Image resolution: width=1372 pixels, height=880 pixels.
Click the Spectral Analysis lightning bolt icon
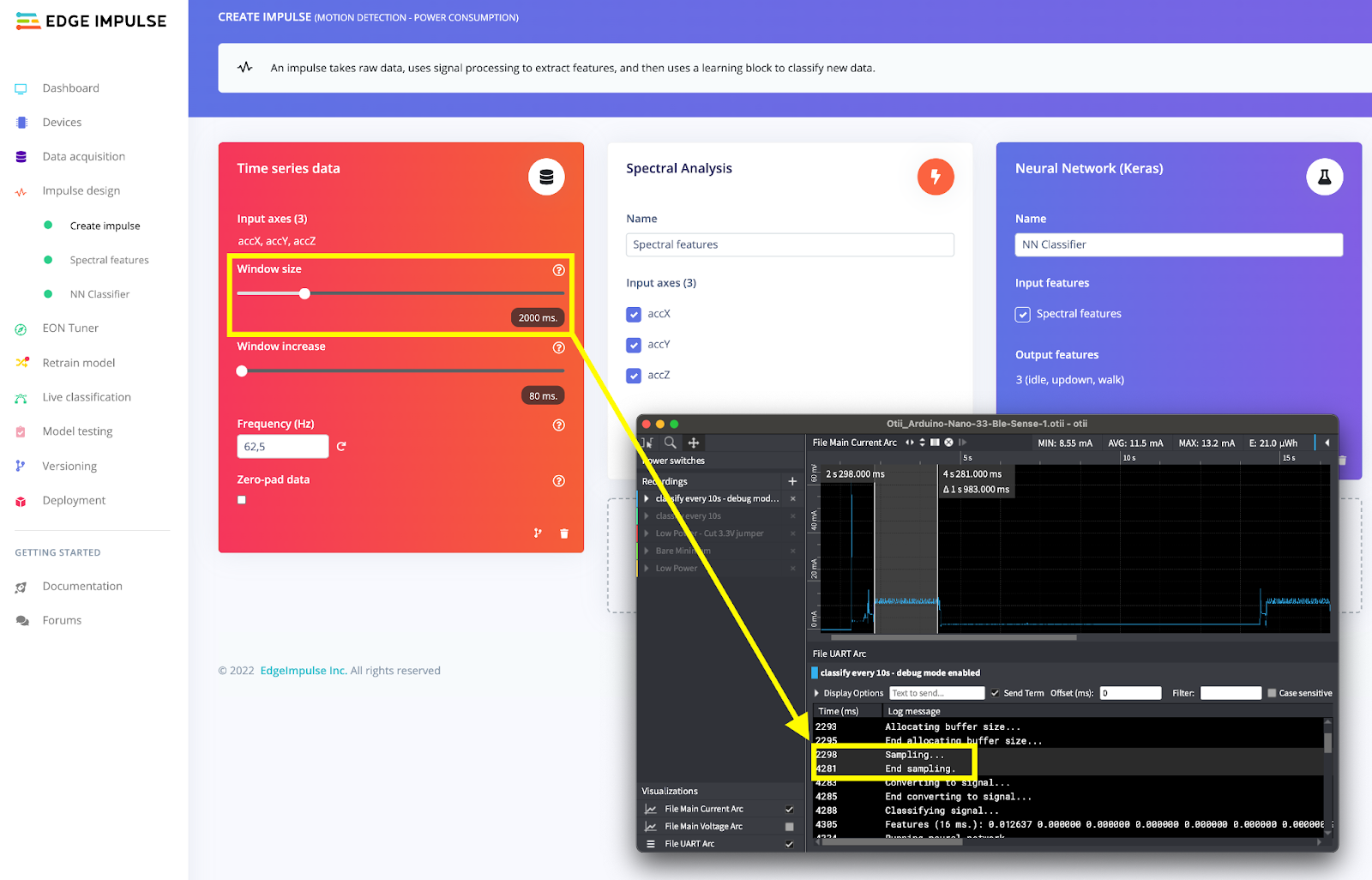click(x=936, y=177)
